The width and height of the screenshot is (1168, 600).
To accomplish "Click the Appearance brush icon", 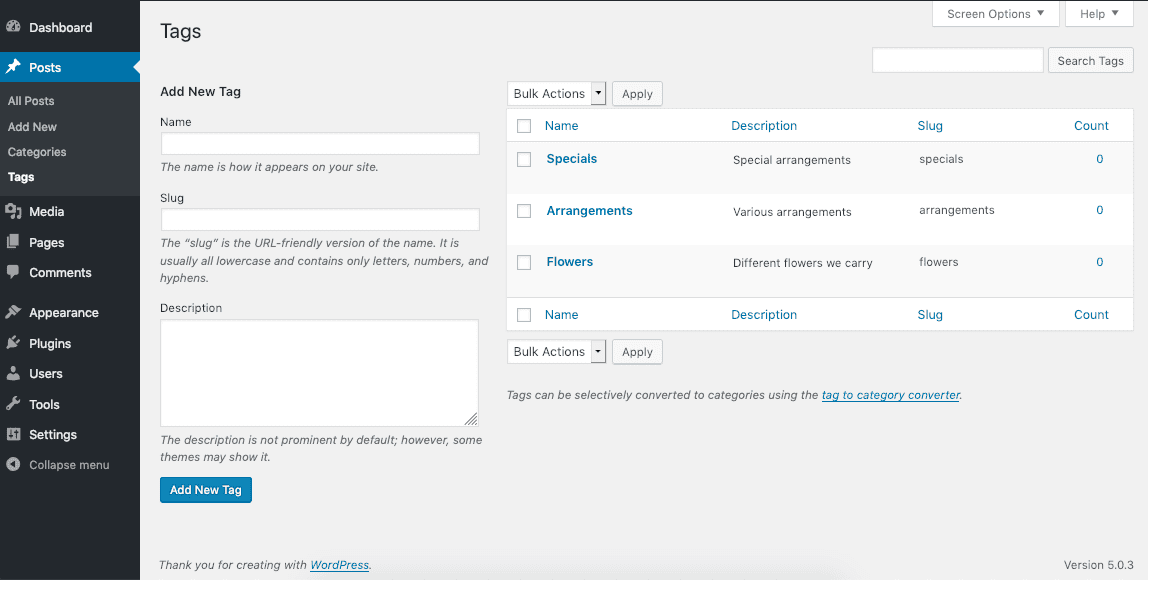I will pyautogui.click(x=14, y=312).
